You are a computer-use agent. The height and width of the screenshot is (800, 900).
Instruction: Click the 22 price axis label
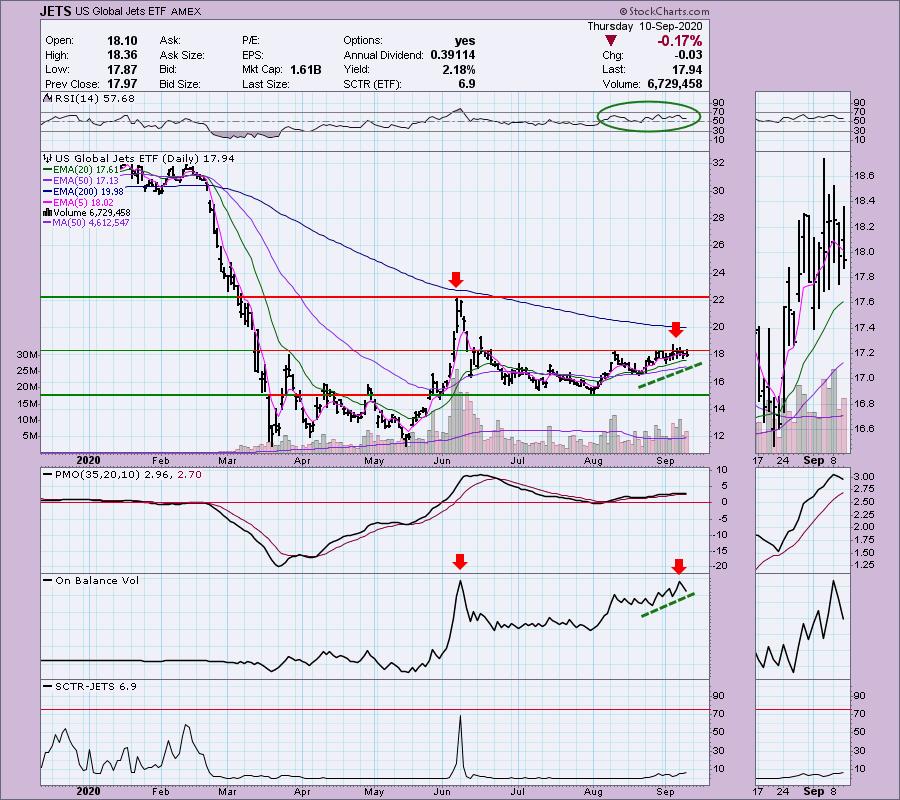(x=719, y=300)
